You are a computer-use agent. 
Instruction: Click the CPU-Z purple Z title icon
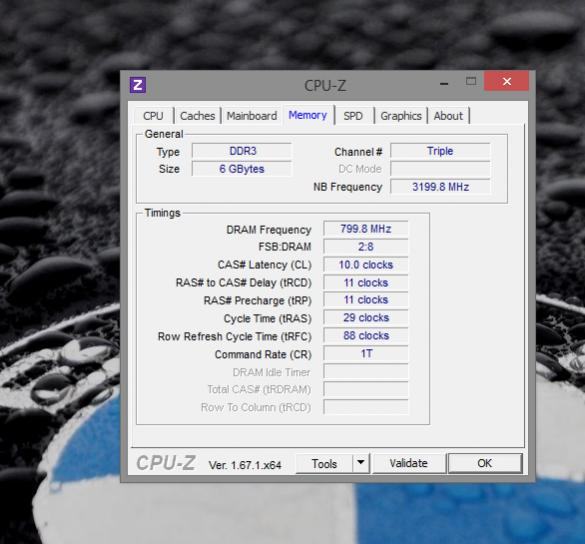pyautogui.click(x=138, y=85)
